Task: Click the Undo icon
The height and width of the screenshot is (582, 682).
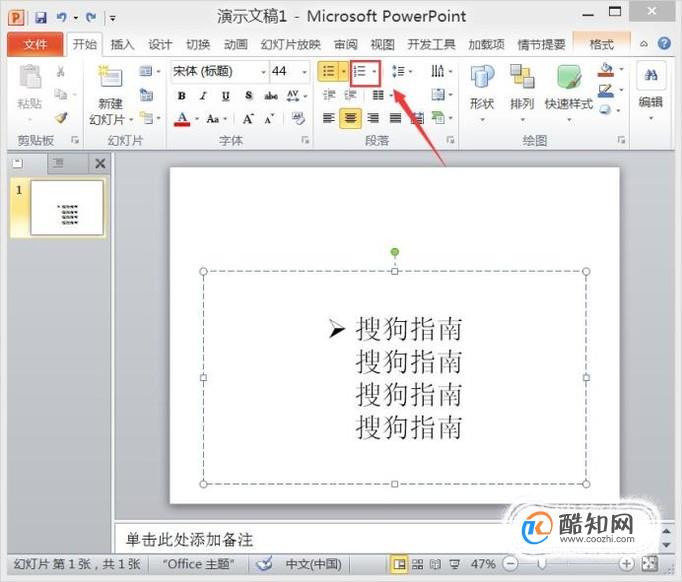Action: 61,17
